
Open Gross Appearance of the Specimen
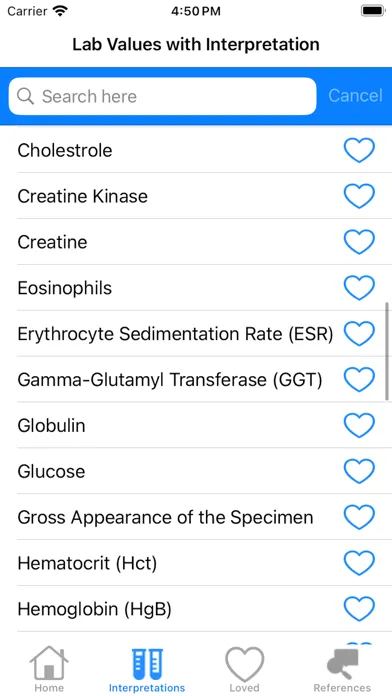pyautogui.click(x=196, y=517)
